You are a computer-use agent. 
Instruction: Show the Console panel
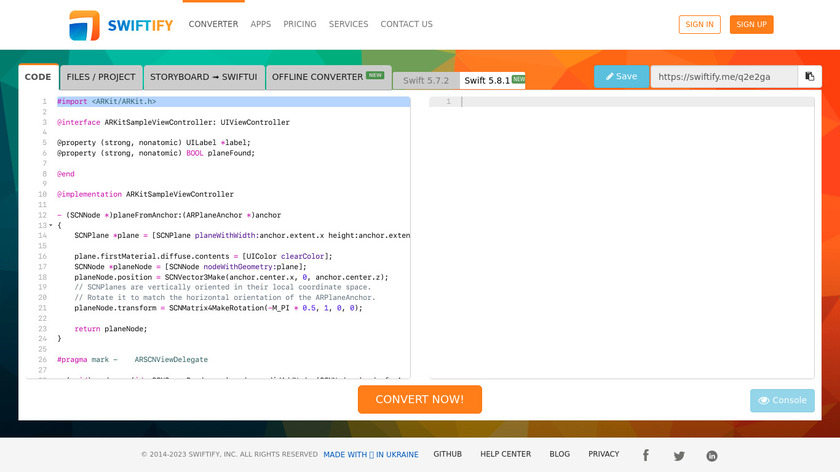pos(782,400)
